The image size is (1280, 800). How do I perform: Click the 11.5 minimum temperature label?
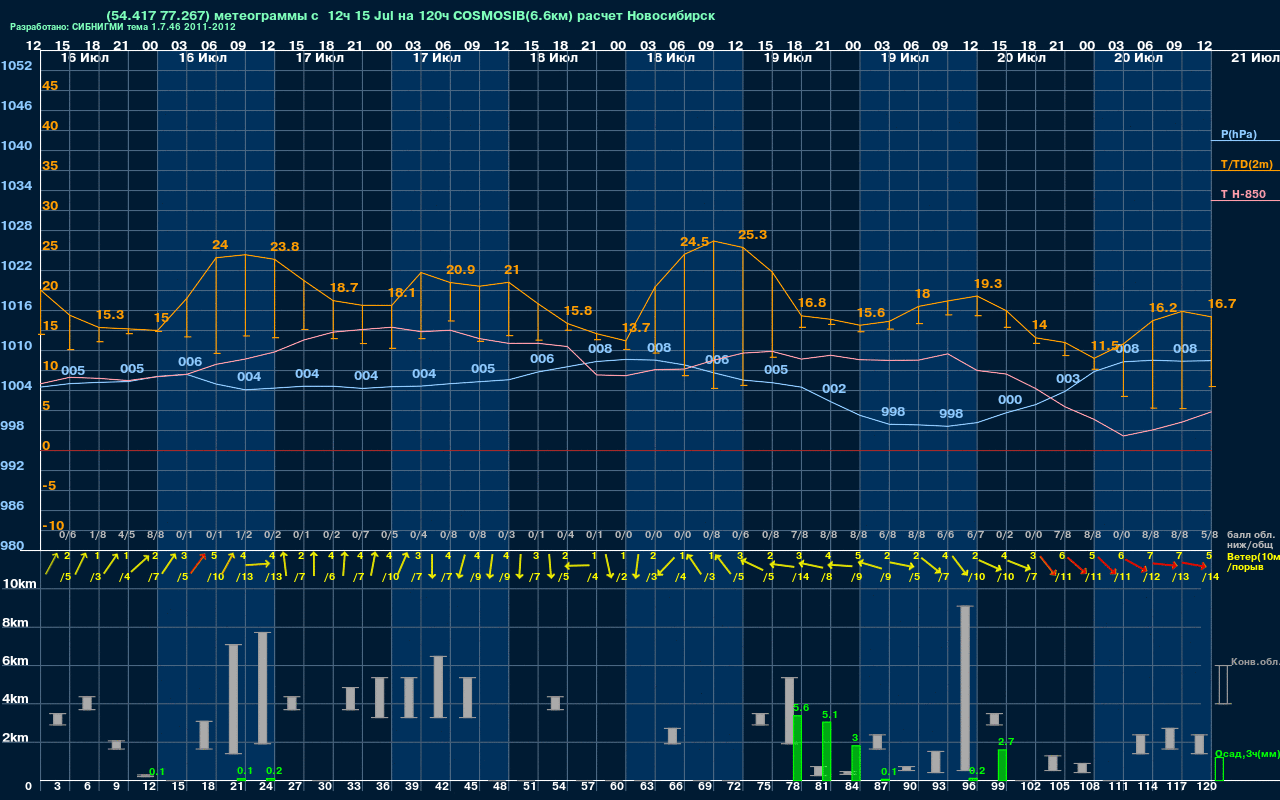pyautogui.click(x=1105, y=346)
